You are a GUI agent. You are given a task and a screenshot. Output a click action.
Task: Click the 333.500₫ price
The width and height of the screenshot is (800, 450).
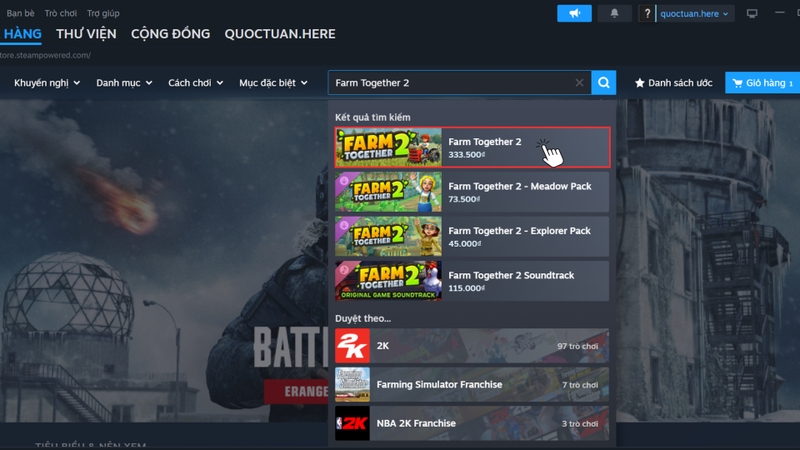coord(467,155)
